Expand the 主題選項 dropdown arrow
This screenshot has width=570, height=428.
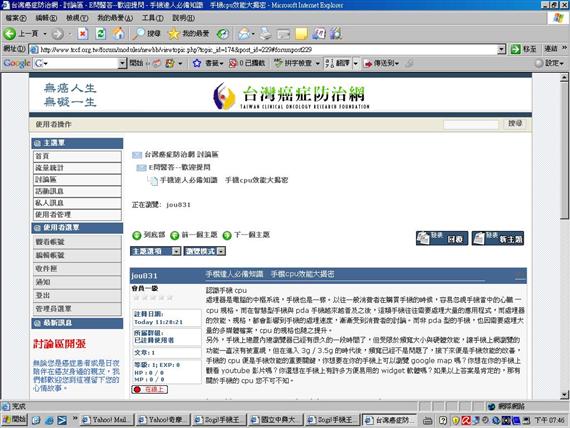coord(176,251)
